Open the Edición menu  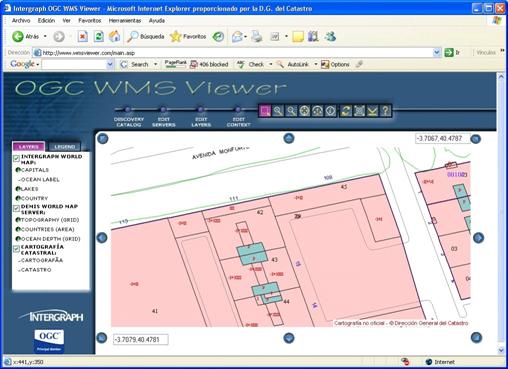pyautogui.click(x=46, y=21)
